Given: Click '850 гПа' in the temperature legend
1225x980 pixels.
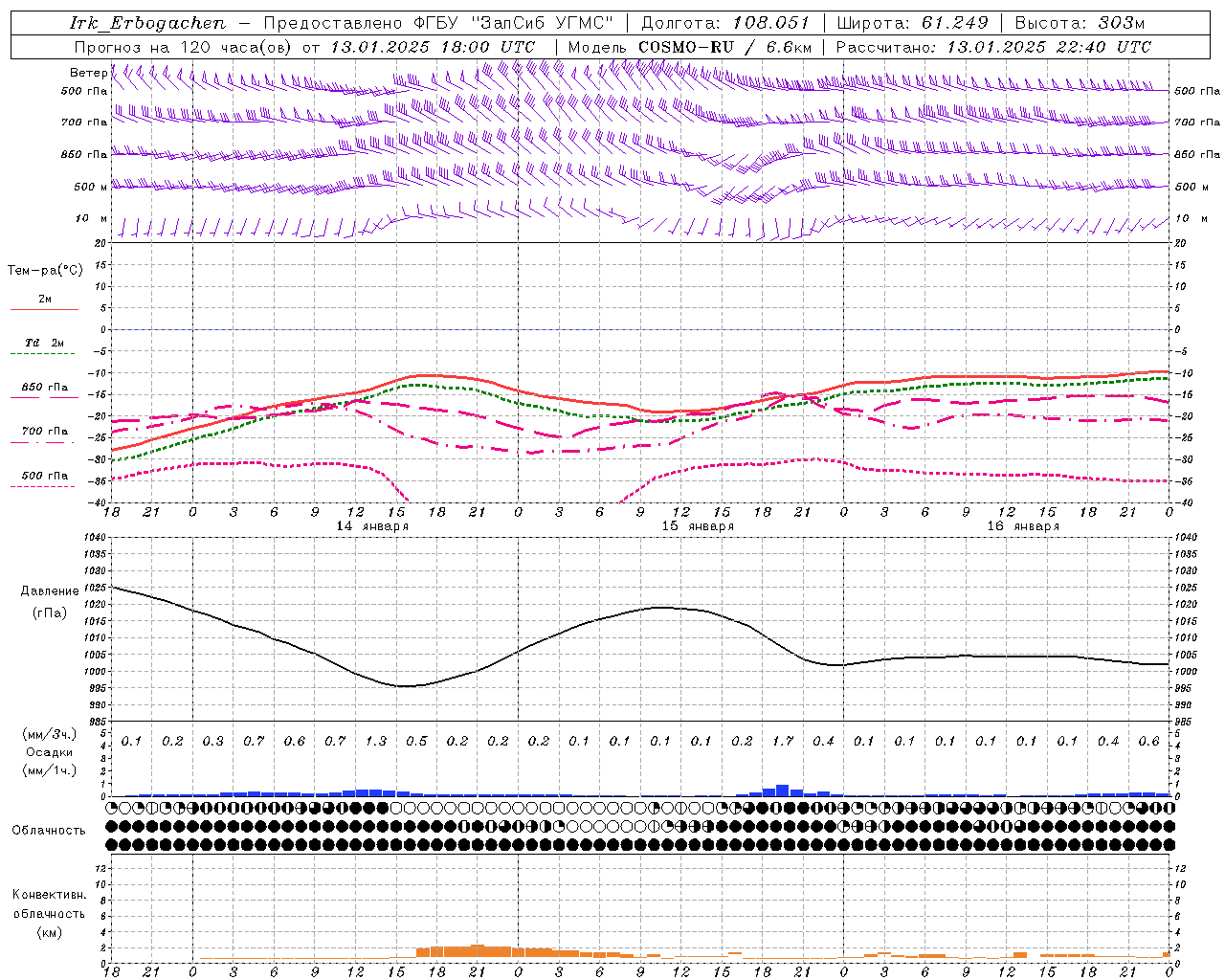Looking at the screenshot, I should pyautogui.click(x=45, y=388).
